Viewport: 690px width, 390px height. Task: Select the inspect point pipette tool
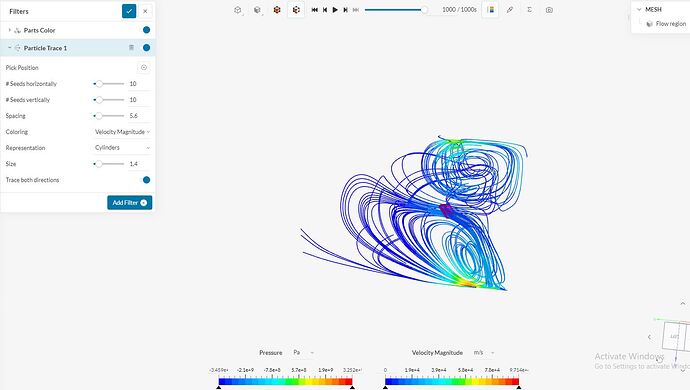[x=510, y=10]
